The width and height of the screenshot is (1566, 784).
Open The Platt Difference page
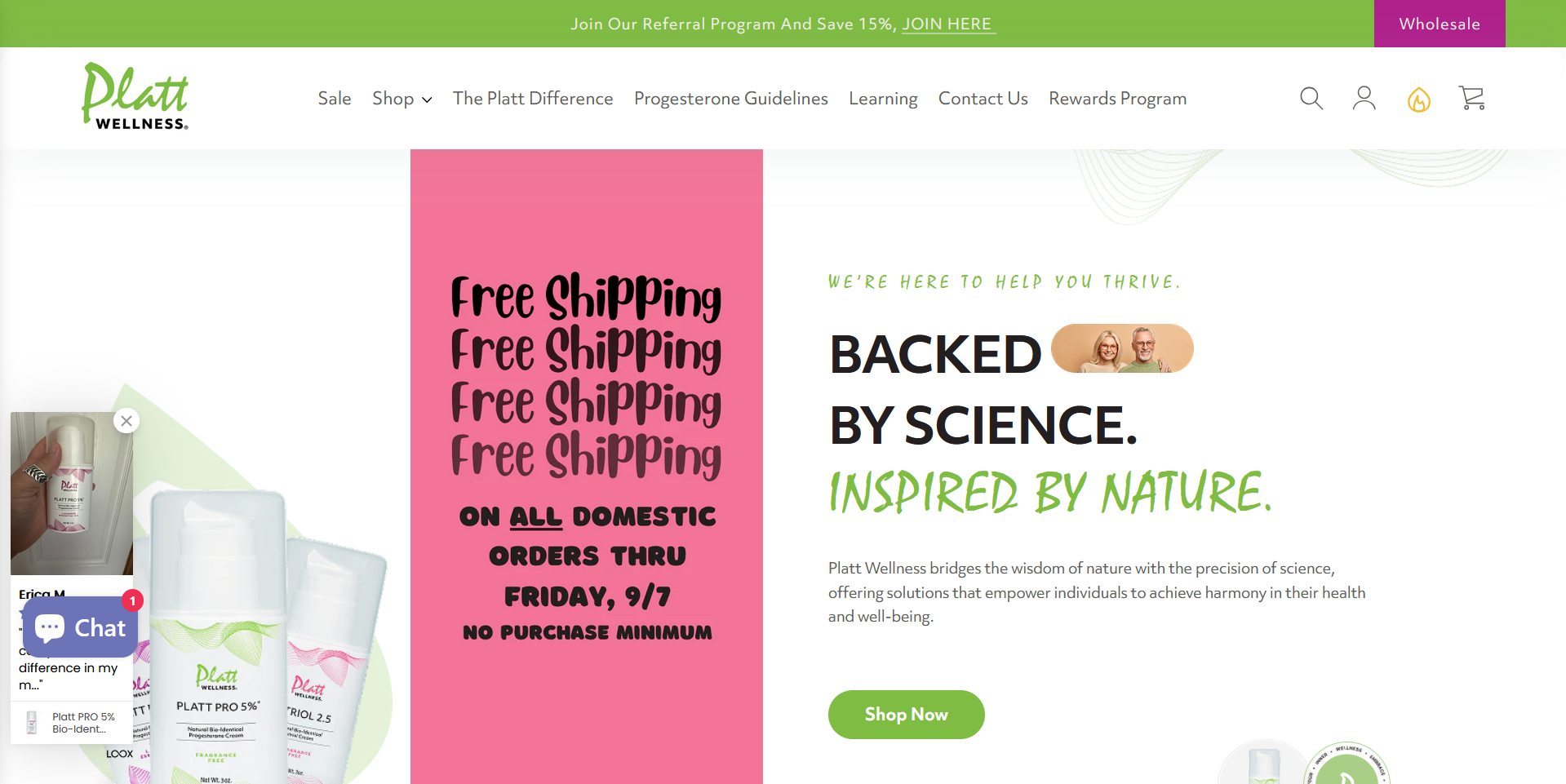click(x=533, y=99)
